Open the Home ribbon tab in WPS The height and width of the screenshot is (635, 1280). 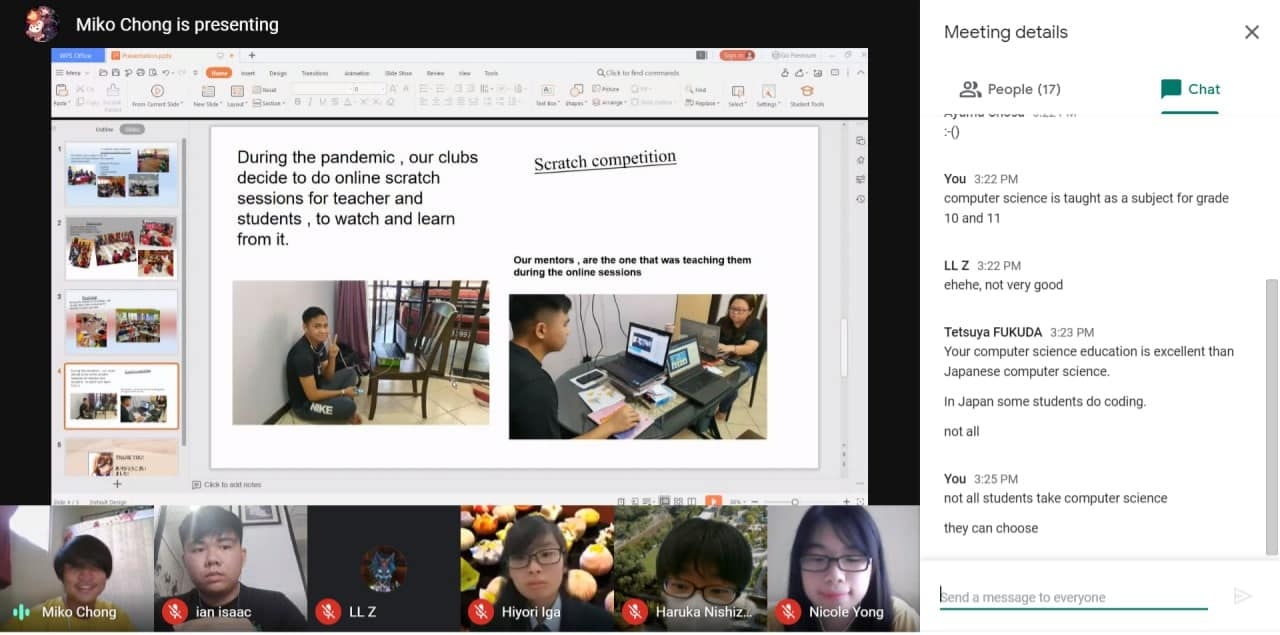click(219, 73)
